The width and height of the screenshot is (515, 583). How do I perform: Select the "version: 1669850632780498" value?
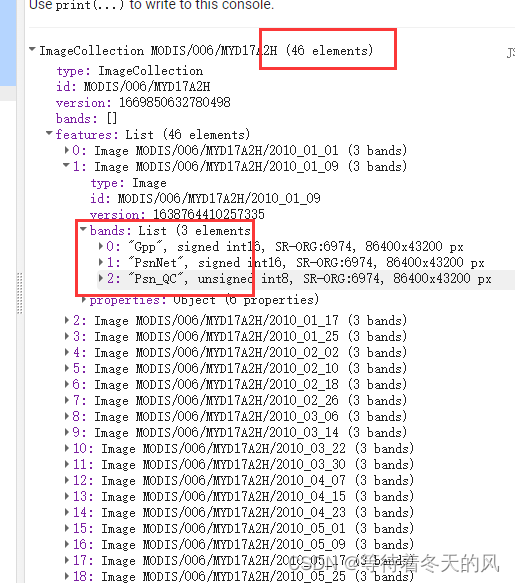pyautogui.click(x=175, y=102)
